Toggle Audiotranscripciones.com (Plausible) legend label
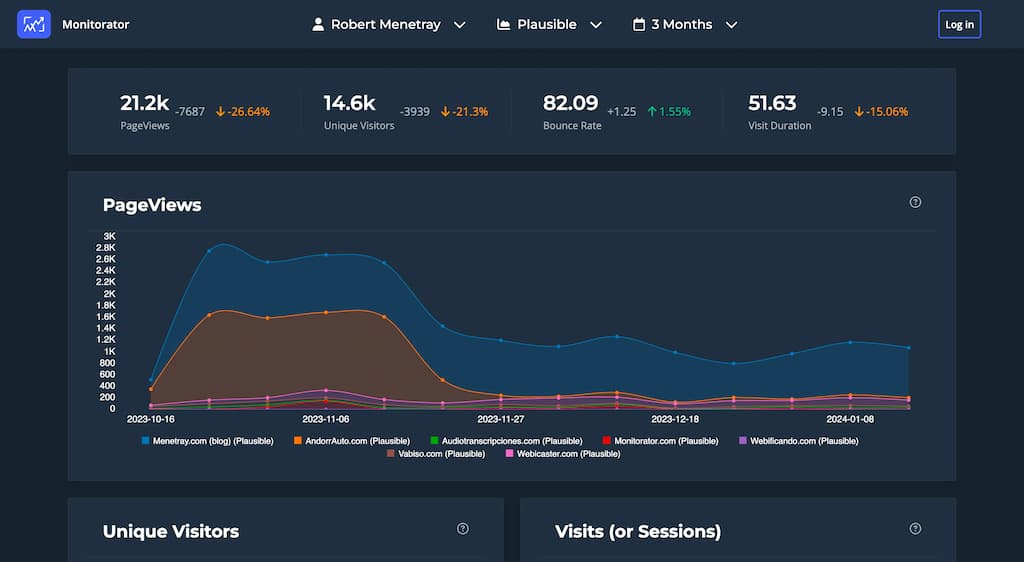 [512, 441]
